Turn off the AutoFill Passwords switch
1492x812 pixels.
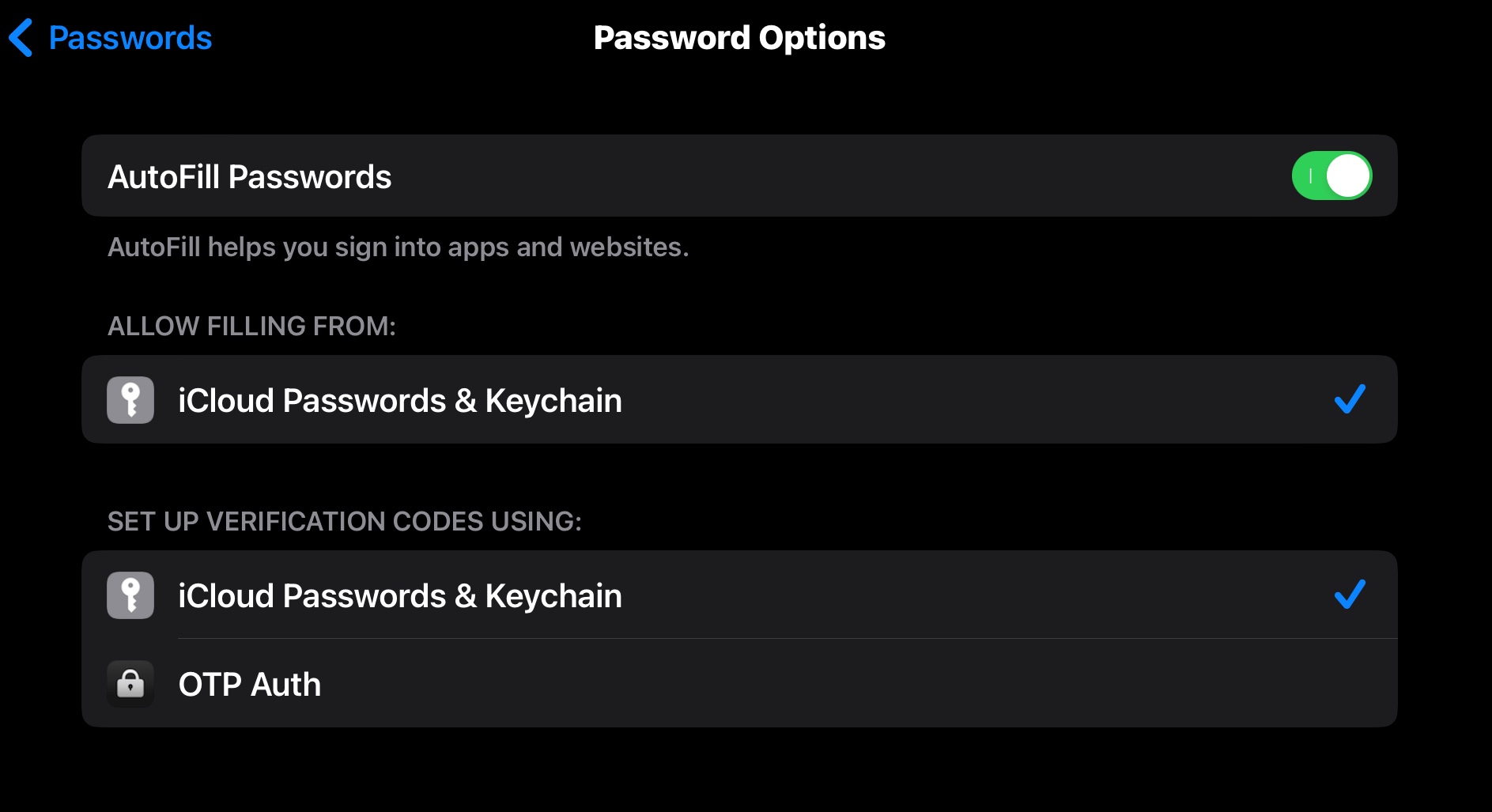point(1331,176)
